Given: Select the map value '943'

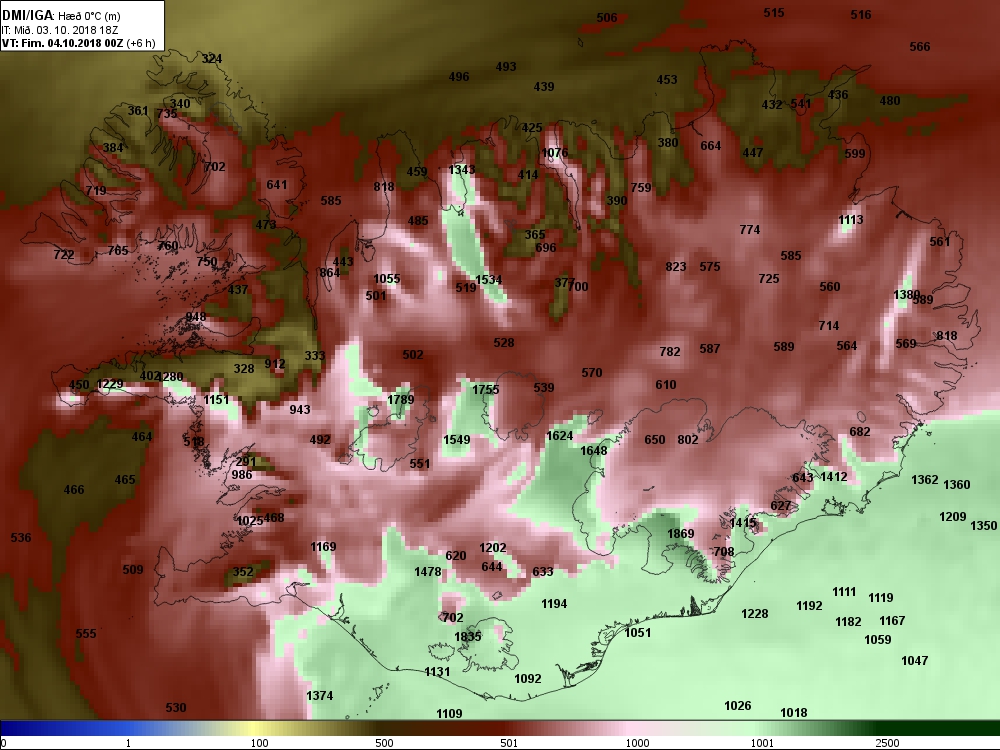Looking at the screenshot, I should click(300, 409).
